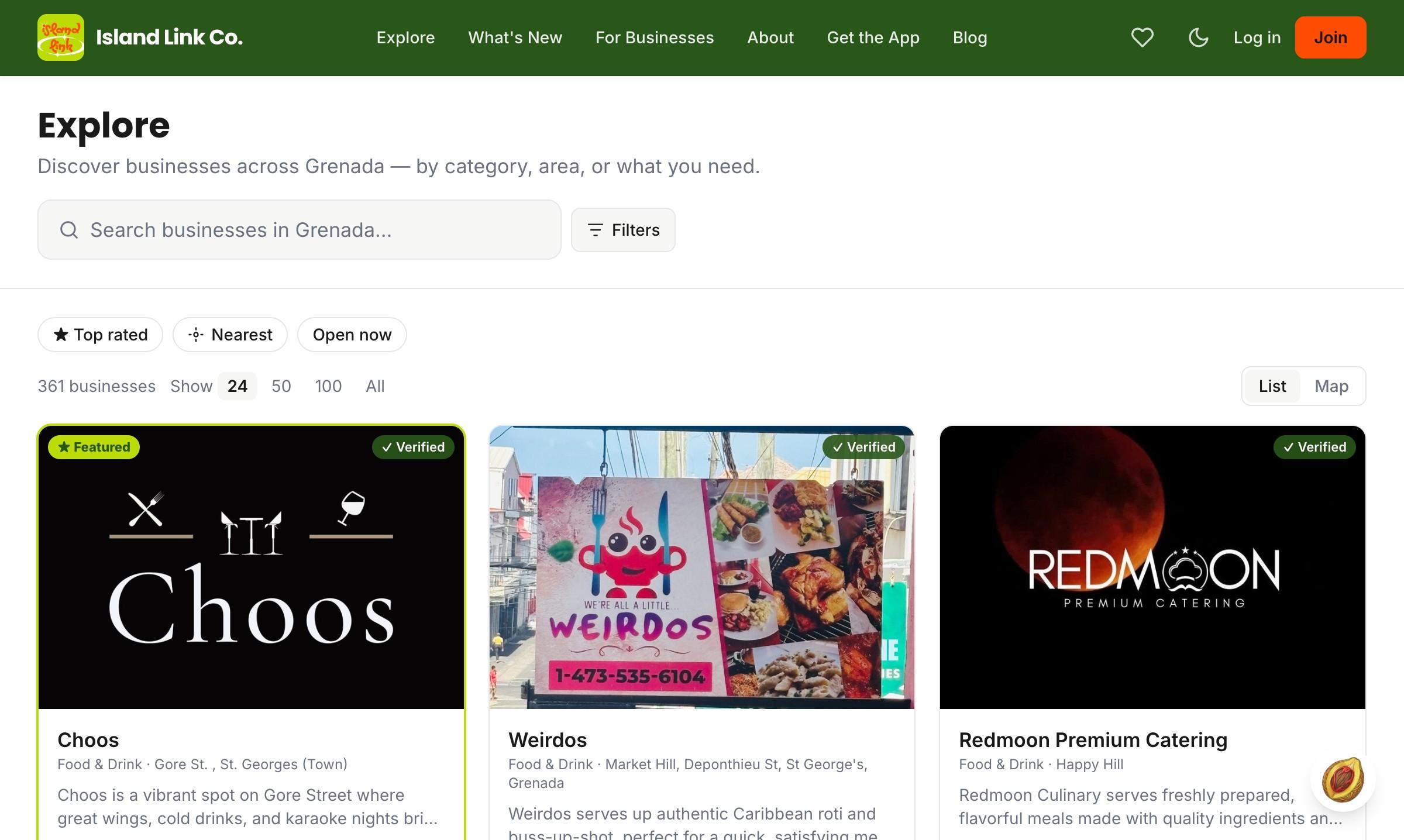Screen dimensions: 1404x840
Task: Open the Choos listing image
Action: (252, 567)
